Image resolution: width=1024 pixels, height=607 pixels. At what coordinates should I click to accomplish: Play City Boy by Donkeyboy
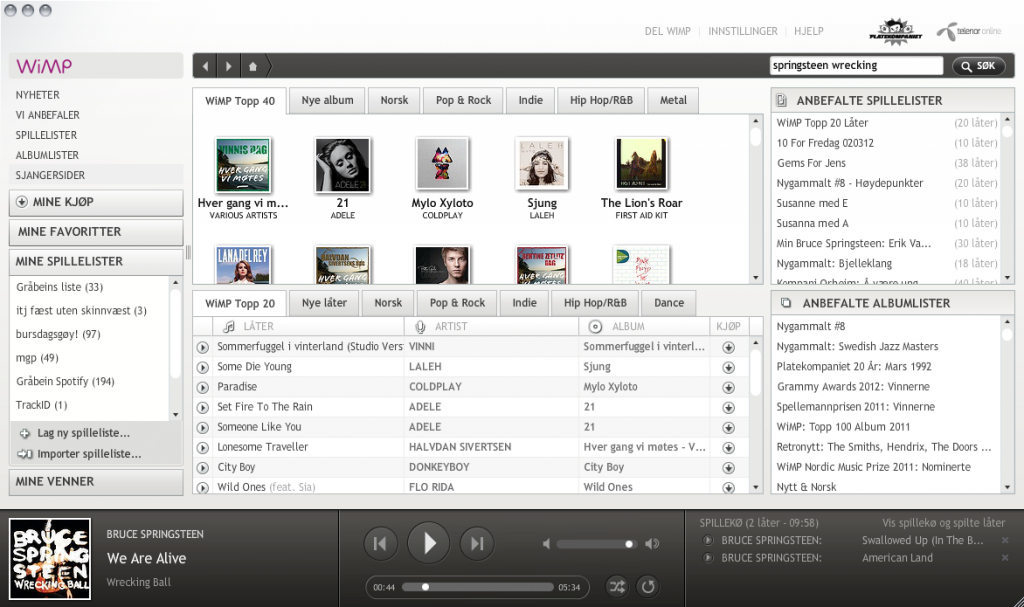click(x=203, y=468)
